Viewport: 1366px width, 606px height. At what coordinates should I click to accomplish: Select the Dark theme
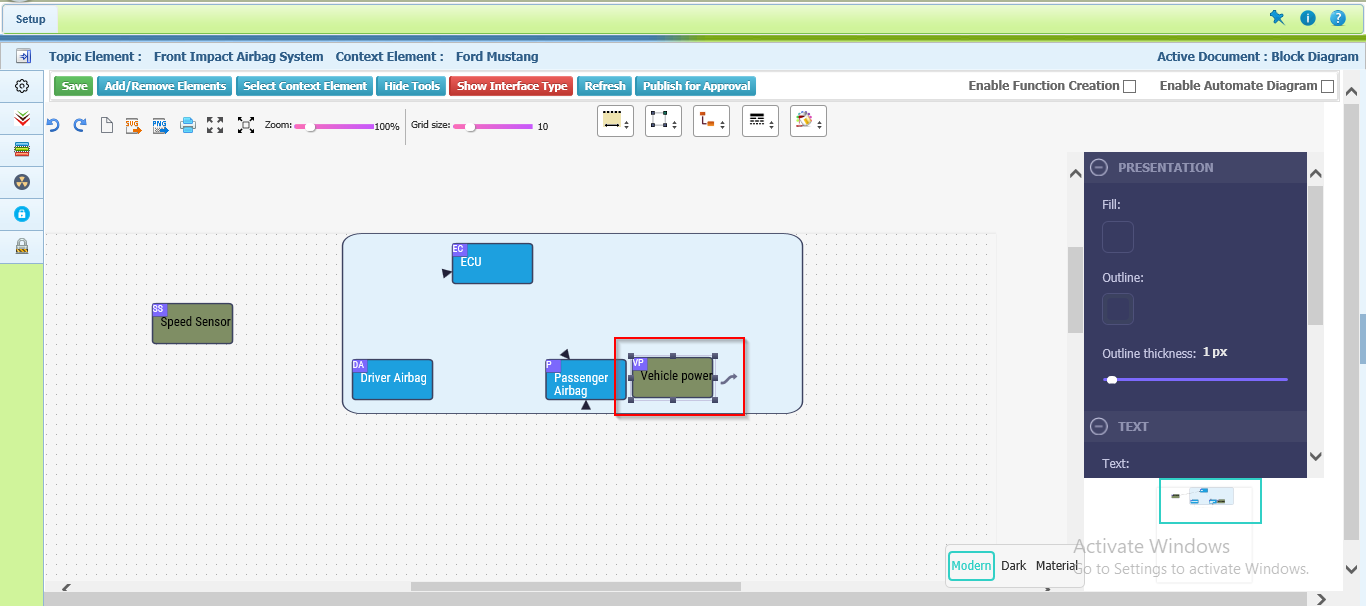coord(1014,566)
